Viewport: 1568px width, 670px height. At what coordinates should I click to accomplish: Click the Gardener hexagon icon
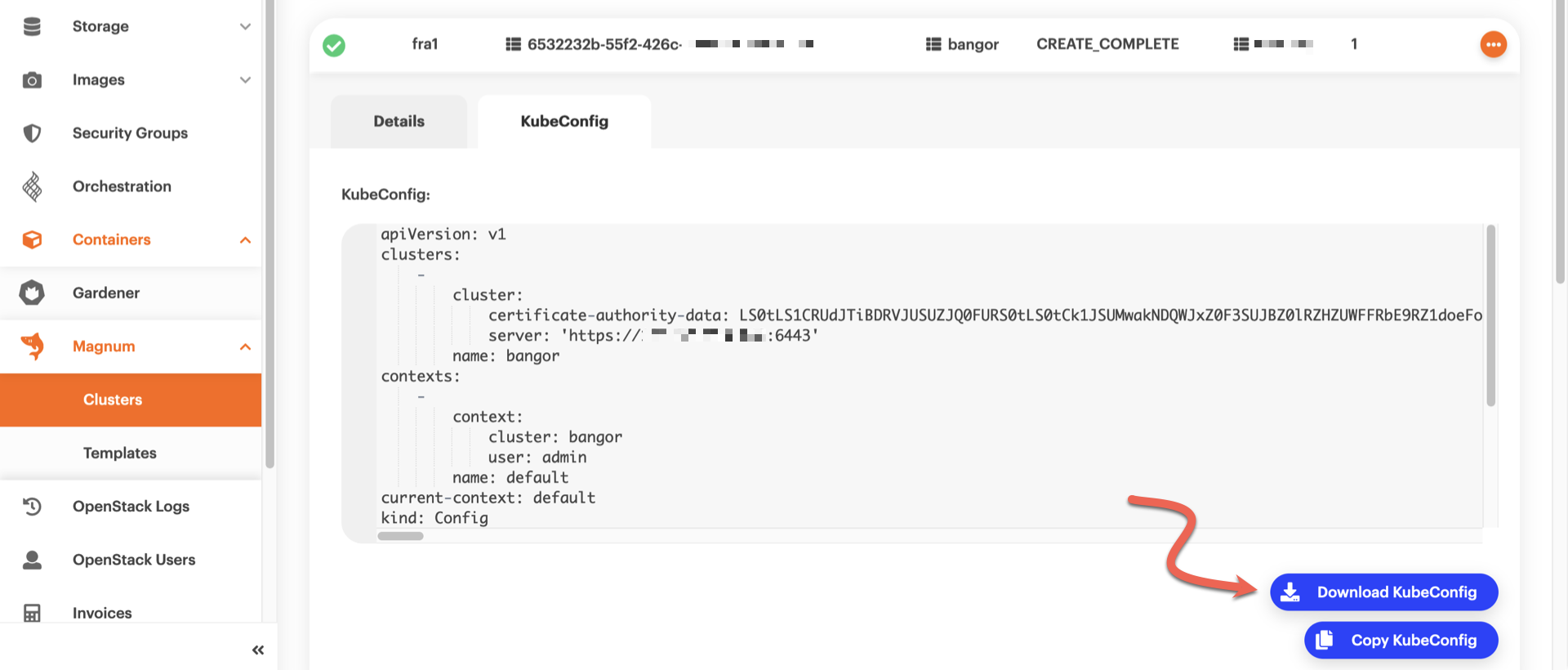click(x=32, y=293)
